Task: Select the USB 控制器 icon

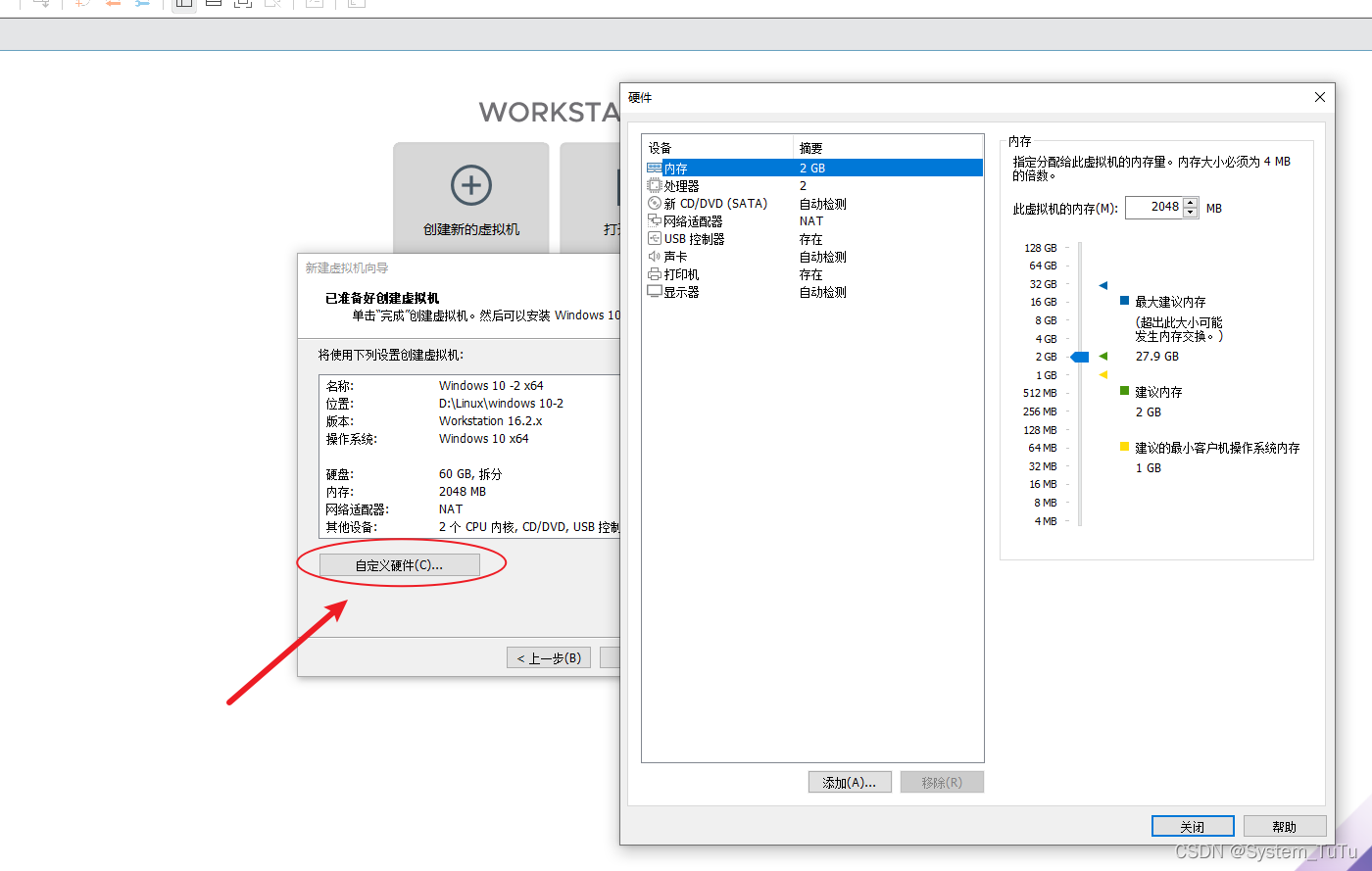Action: tap(655, 239)
